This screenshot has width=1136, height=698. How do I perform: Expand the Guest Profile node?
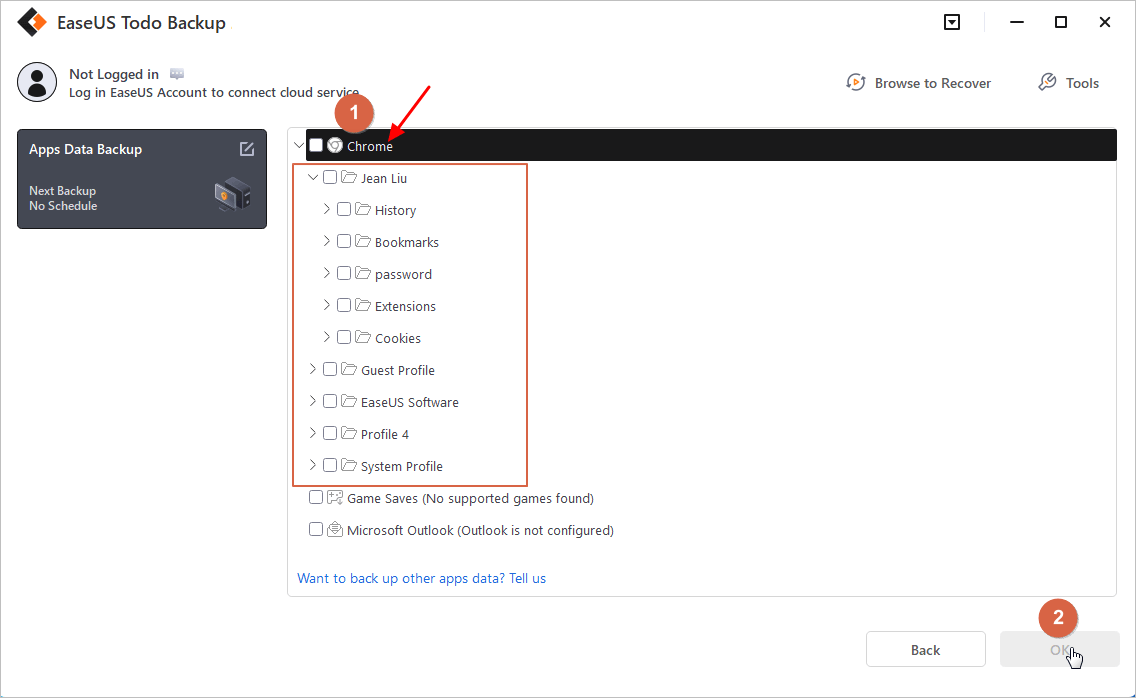[313, 370]
